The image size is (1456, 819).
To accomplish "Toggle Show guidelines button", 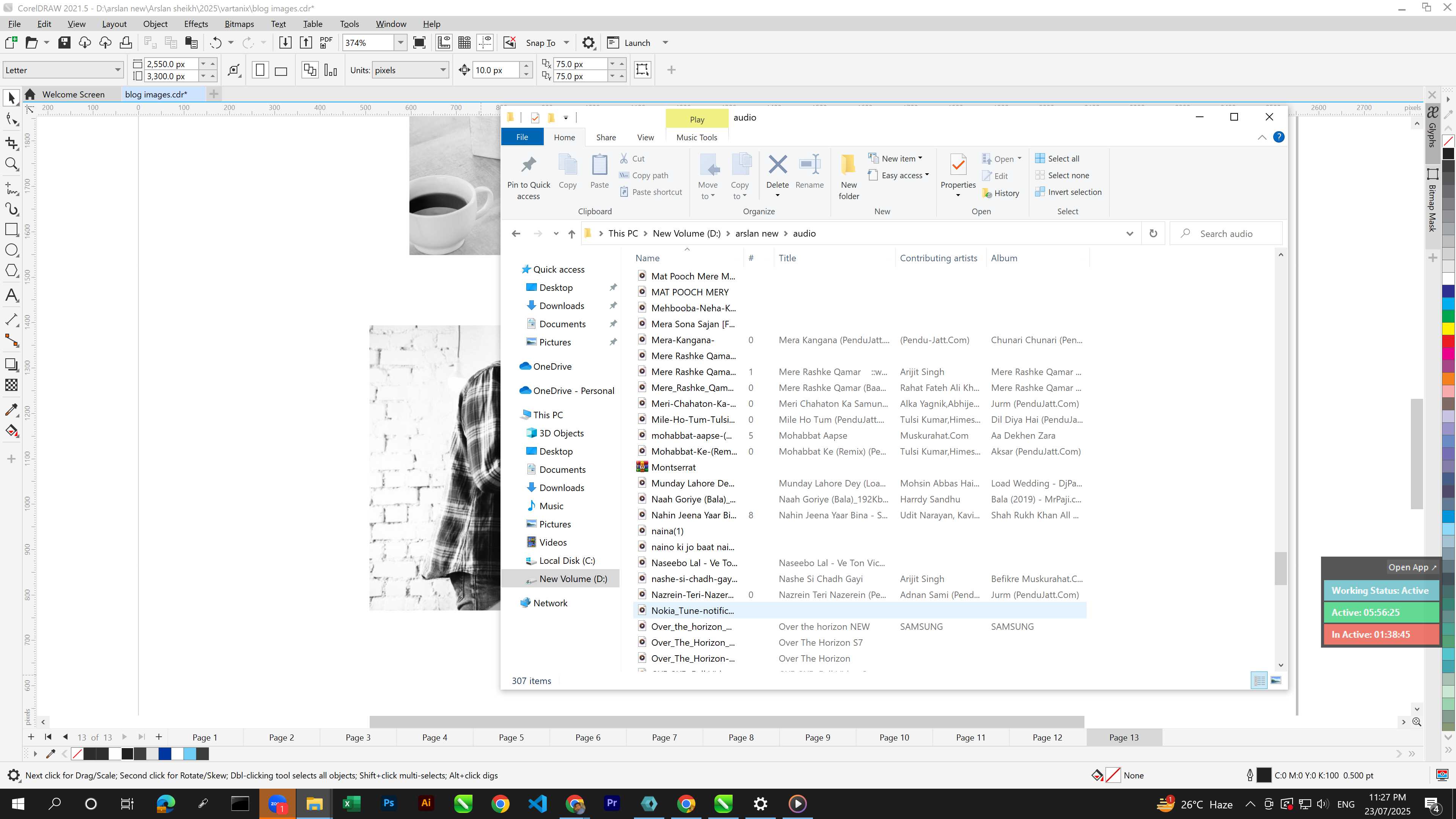I will click(485, 42).
